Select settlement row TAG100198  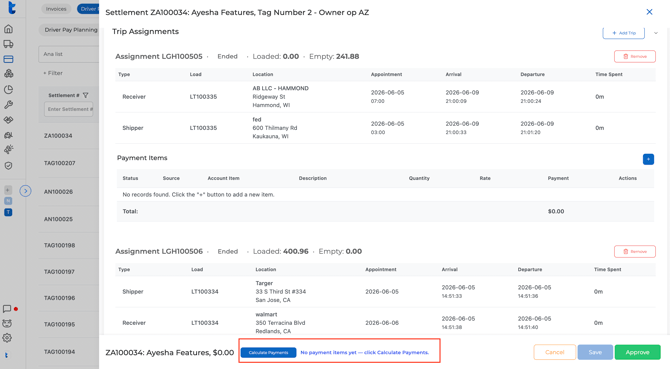coord(59,246)
